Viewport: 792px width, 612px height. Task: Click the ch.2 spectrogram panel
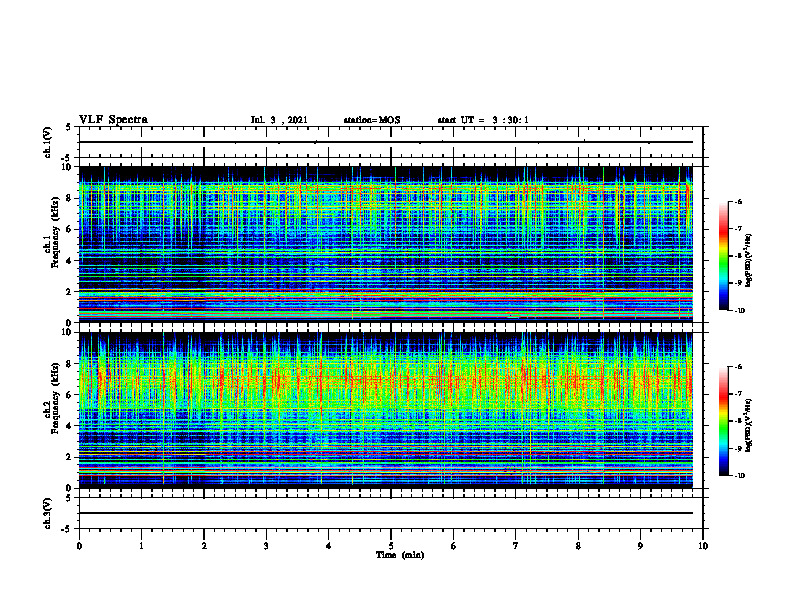click(x=385, y=410)
